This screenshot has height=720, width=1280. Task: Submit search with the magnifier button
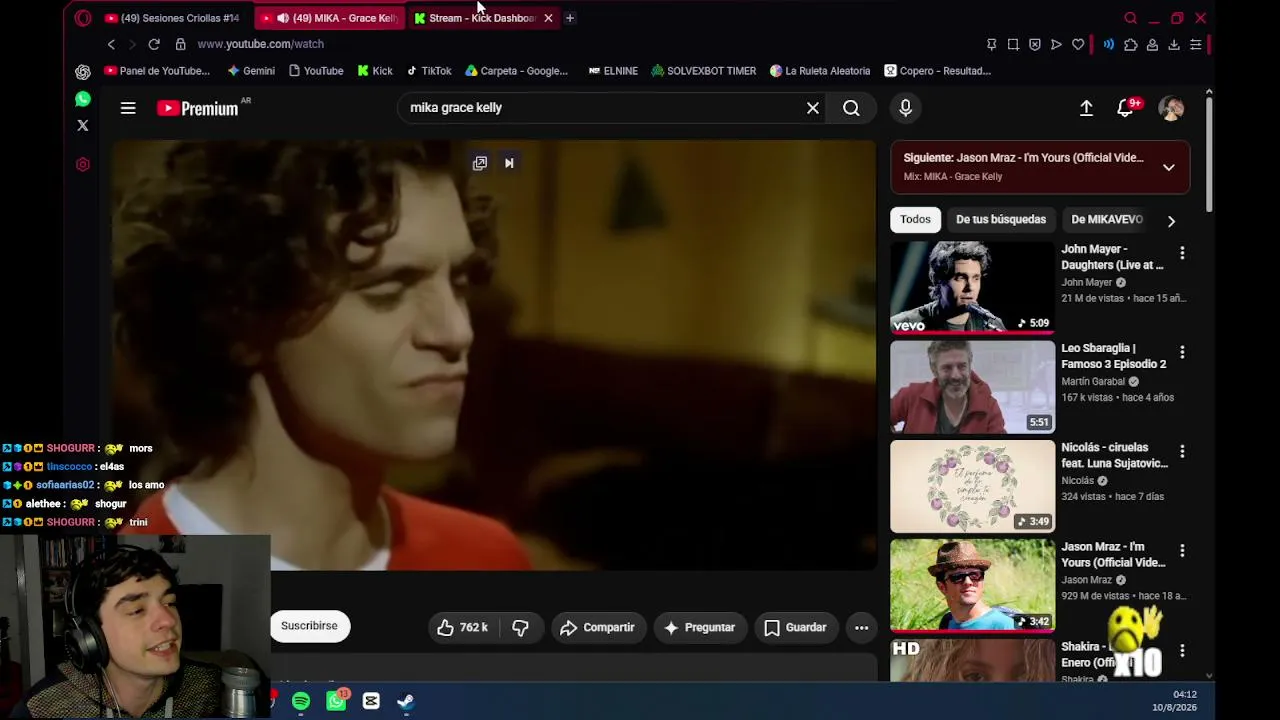(851, 108)
